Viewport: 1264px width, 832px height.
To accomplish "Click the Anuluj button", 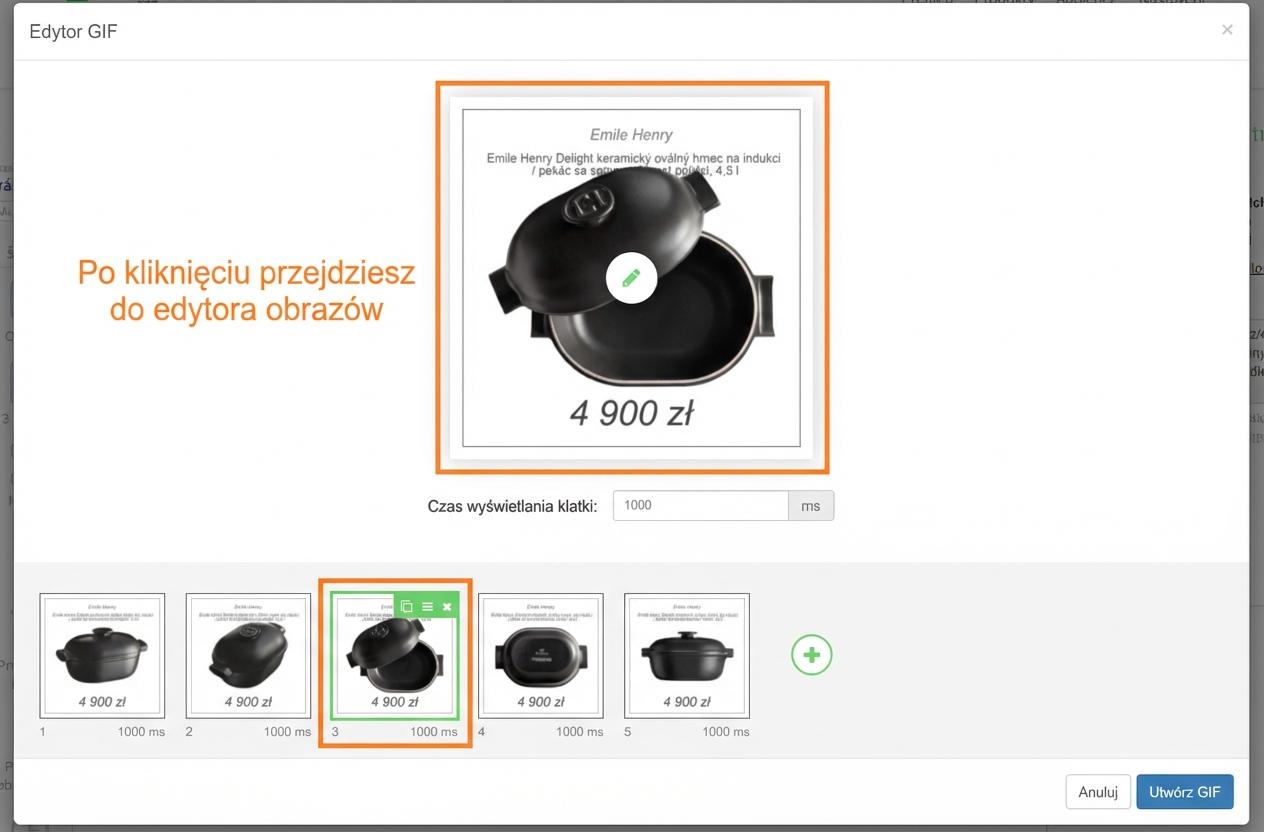I will pos(1098,792).
